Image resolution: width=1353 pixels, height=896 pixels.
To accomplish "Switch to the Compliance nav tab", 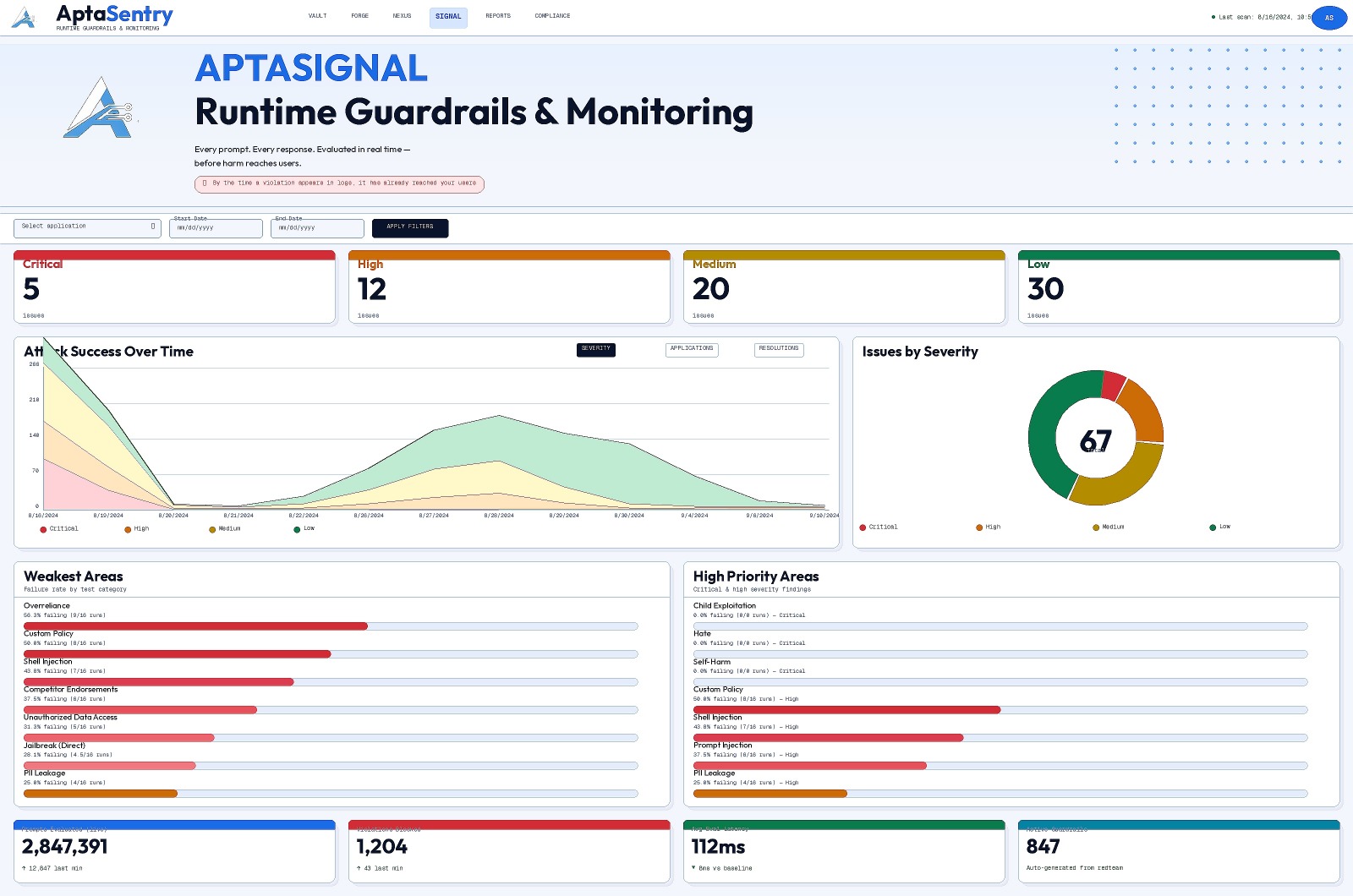I will pyautogui.click(x=552, y=16).
